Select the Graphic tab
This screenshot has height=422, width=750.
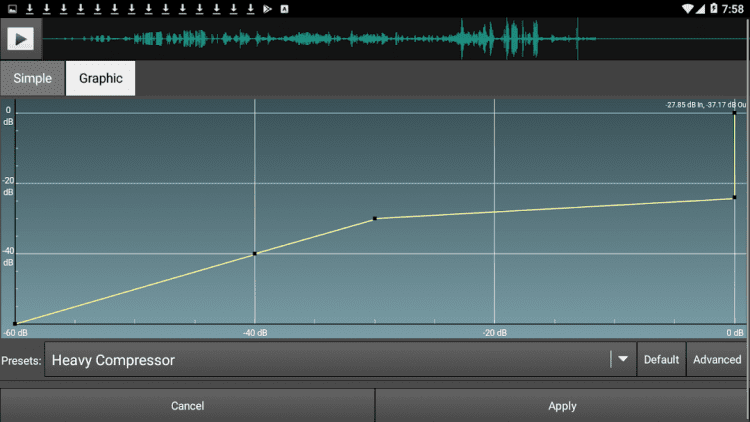100,78
